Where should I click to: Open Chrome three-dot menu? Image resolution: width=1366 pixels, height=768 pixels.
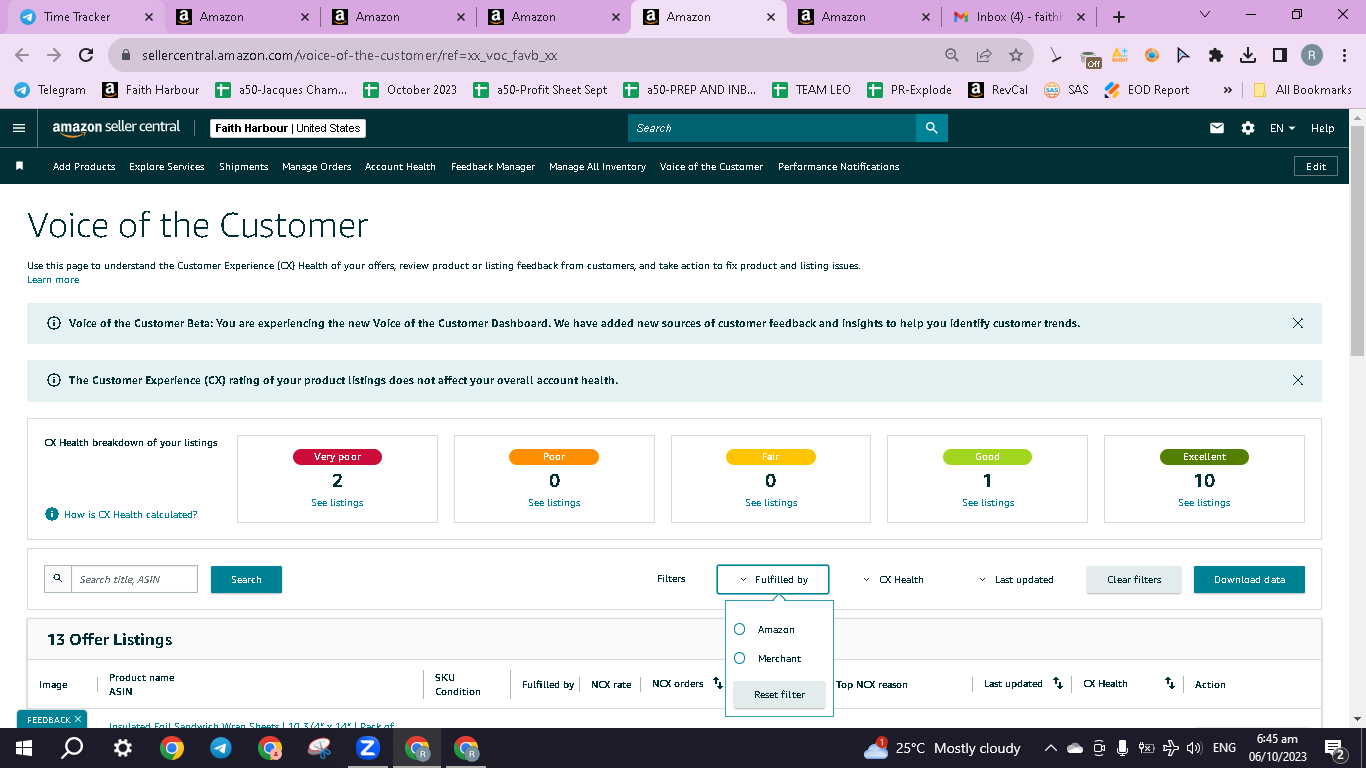(x=1342, y=55)
